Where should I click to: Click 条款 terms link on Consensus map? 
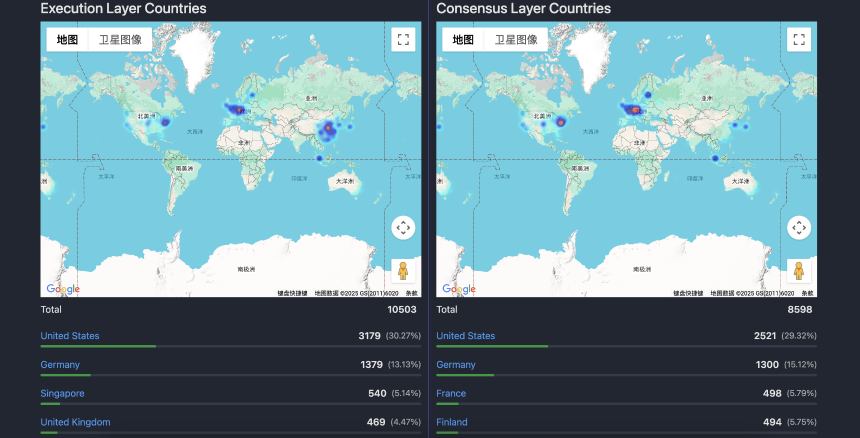tap(808, 293)
